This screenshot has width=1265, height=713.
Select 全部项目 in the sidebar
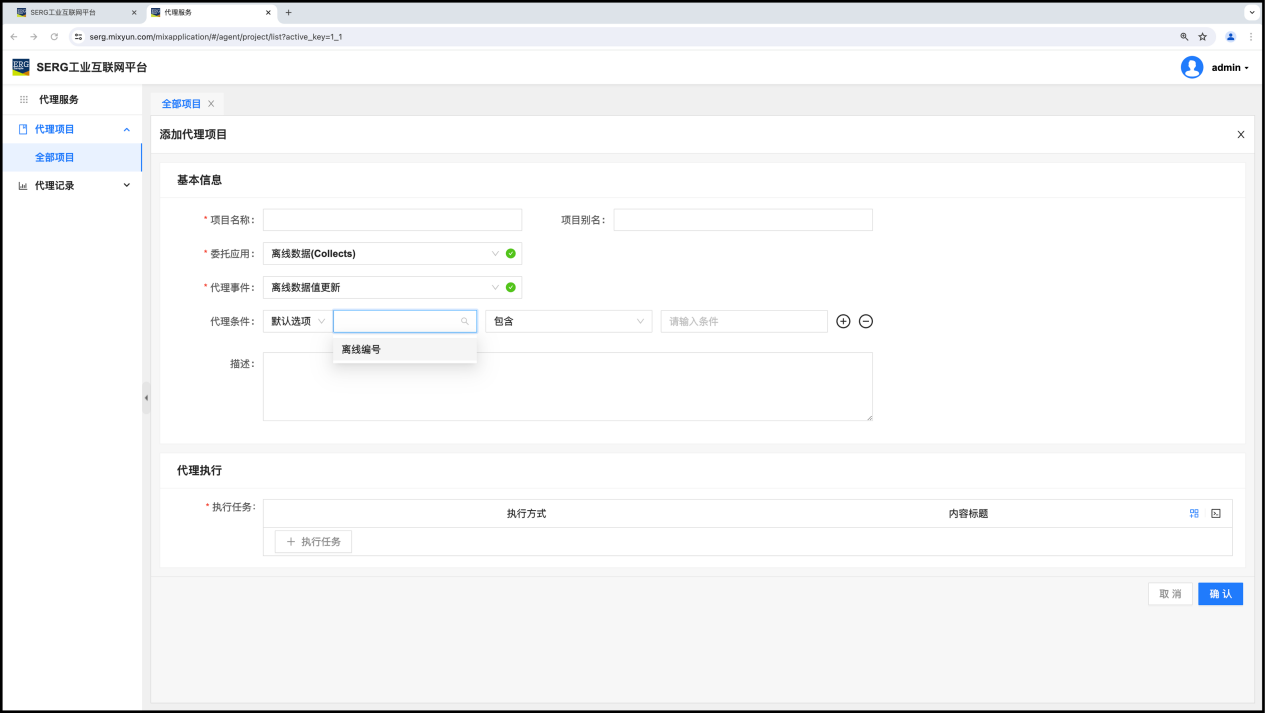click(x=55, y=157)
